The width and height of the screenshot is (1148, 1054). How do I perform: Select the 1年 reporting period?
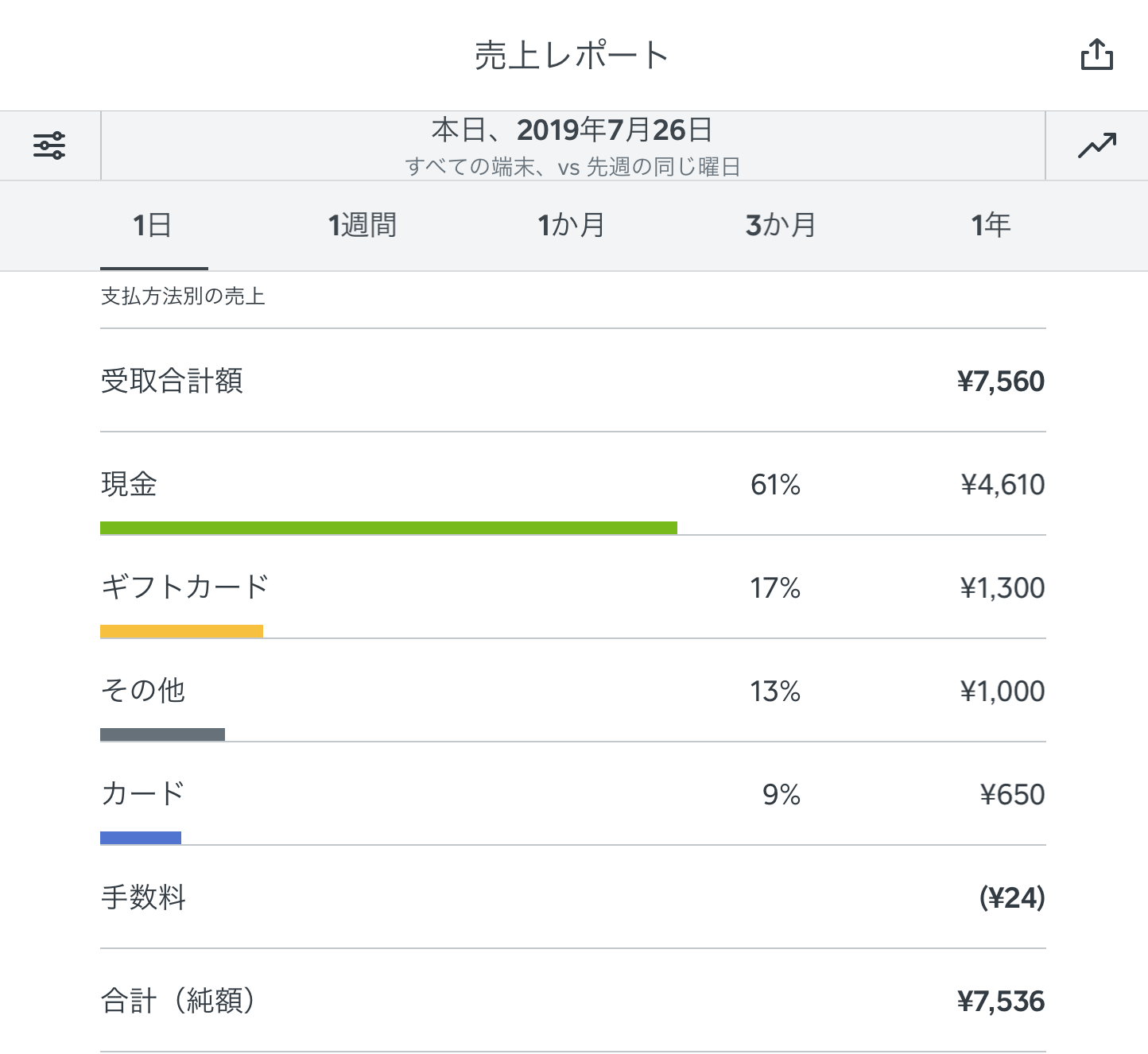click(x=990, y=225)
